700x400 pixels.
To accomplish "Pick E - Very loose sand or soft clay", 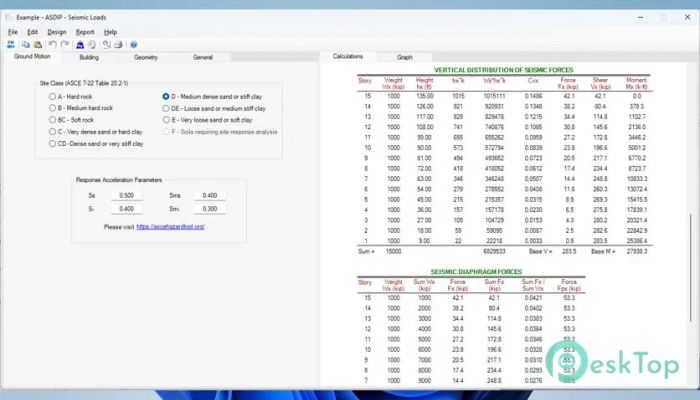I will pyautogui.click(x=166, y=119).
